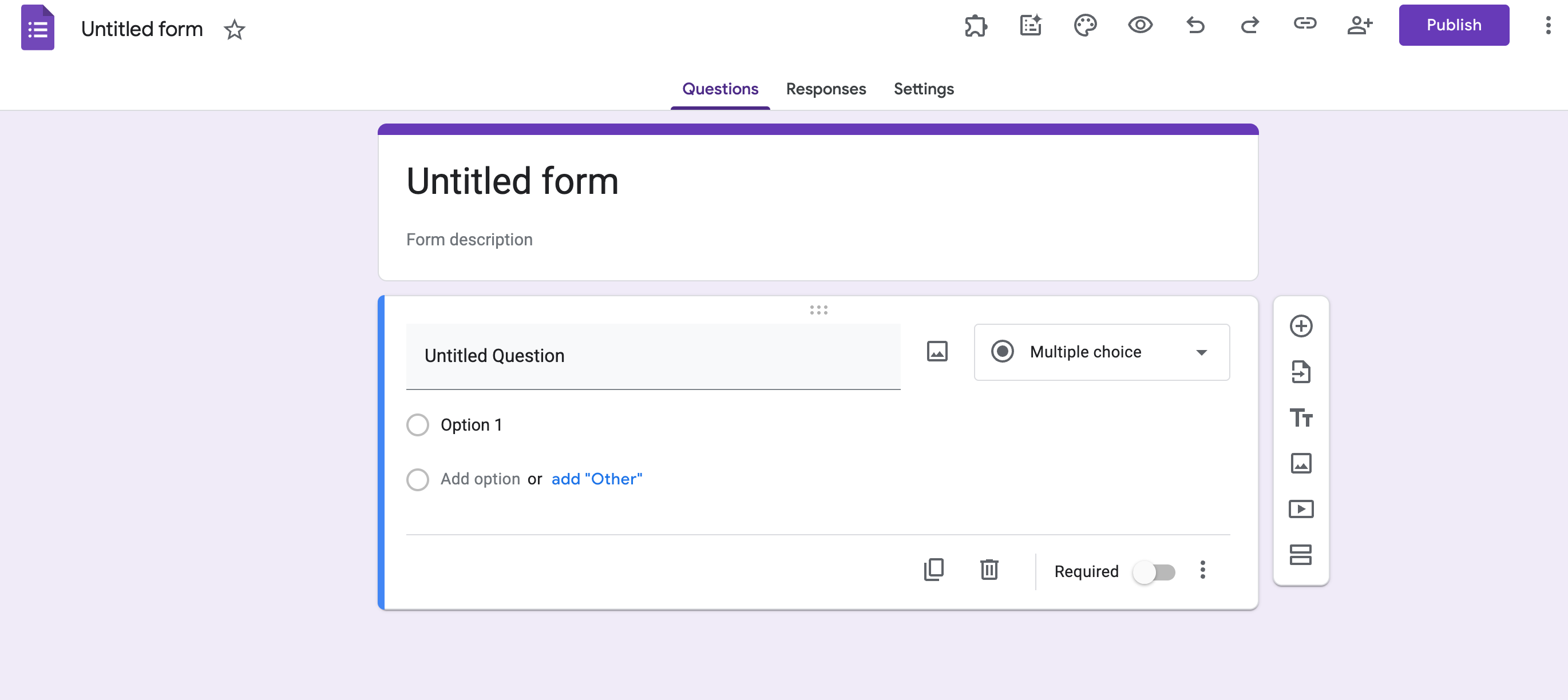Open the customize theme palette

(x=1084, y=26)
